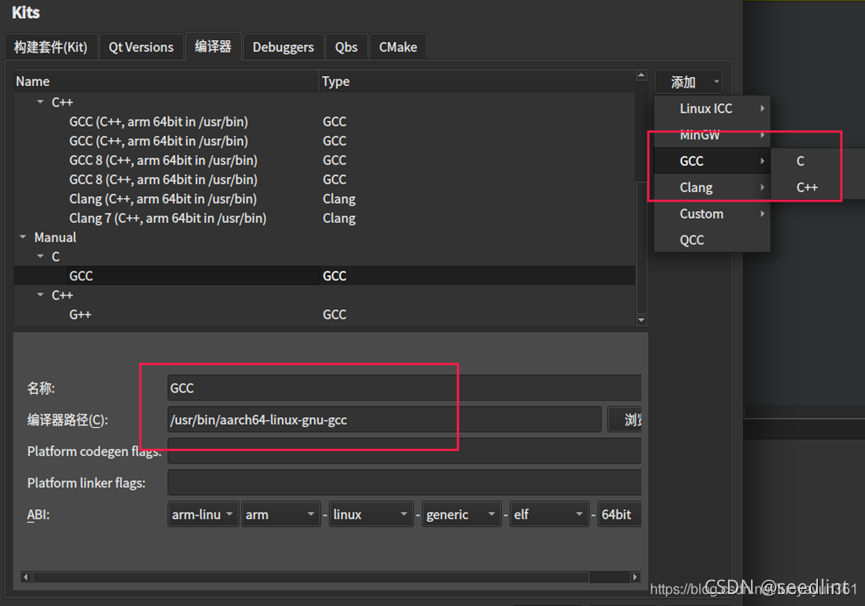The image size is (865, 606).
Task: Select first GCC (C++, arm 64bit) row
Action: pyautogui.click(x=324, y=121)
